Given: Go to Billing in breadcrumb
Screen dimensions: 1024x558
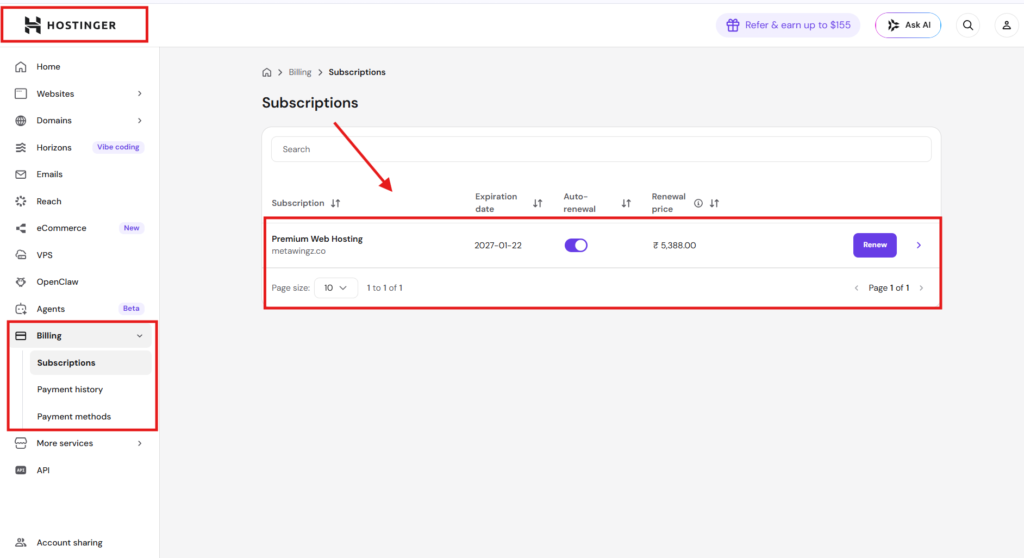Looking at the screenshot, I should click(300, 72).
